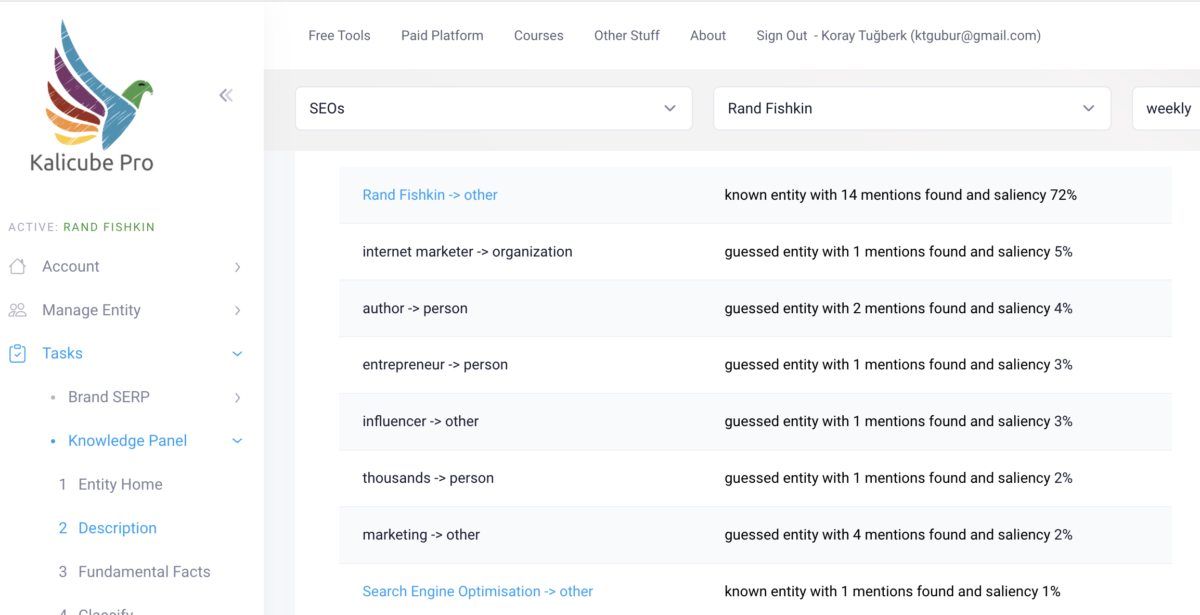Go to step 2 Description
The height and width of the screenshot is (615, 1200).
pos(107,528)
